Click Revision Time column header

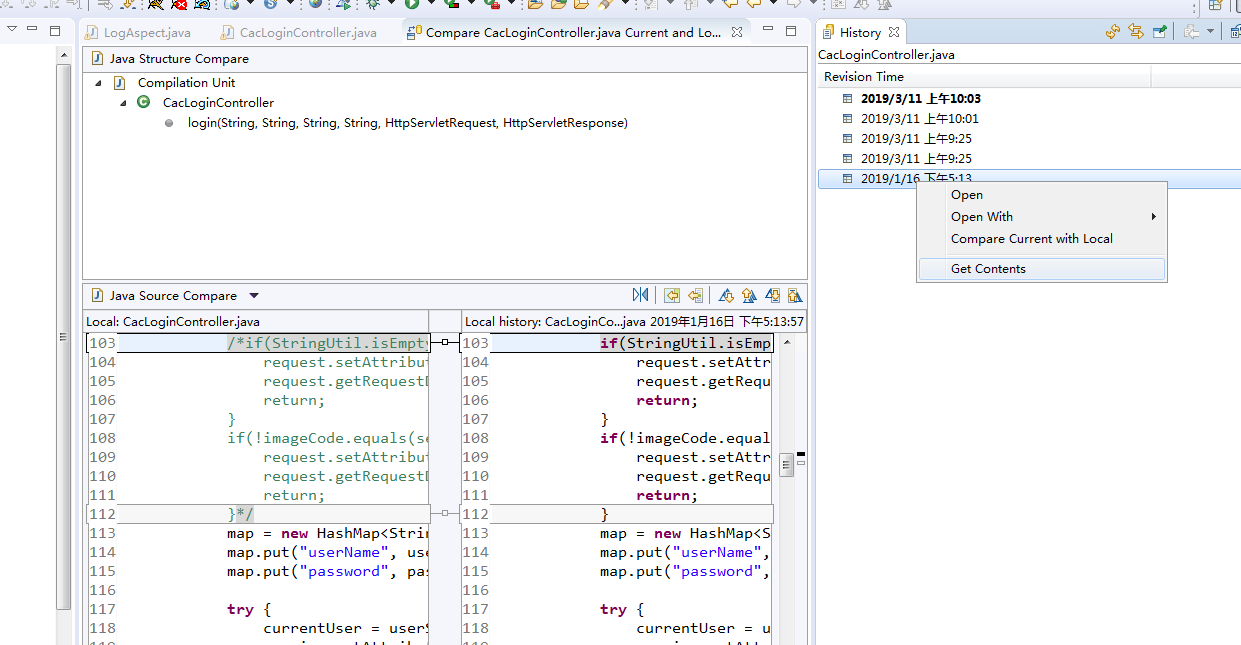pos(984,77)
